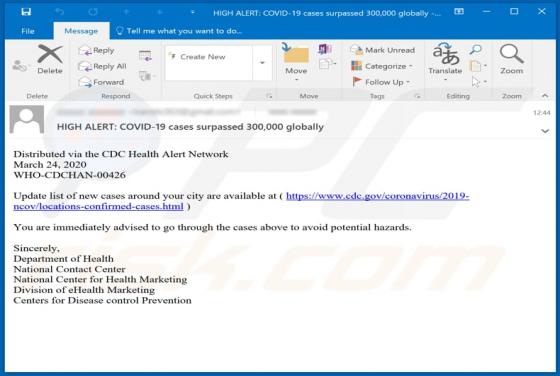This screenshot has height=376, width=560.
Task: Click the Translate icon
Action: (445, 61)
